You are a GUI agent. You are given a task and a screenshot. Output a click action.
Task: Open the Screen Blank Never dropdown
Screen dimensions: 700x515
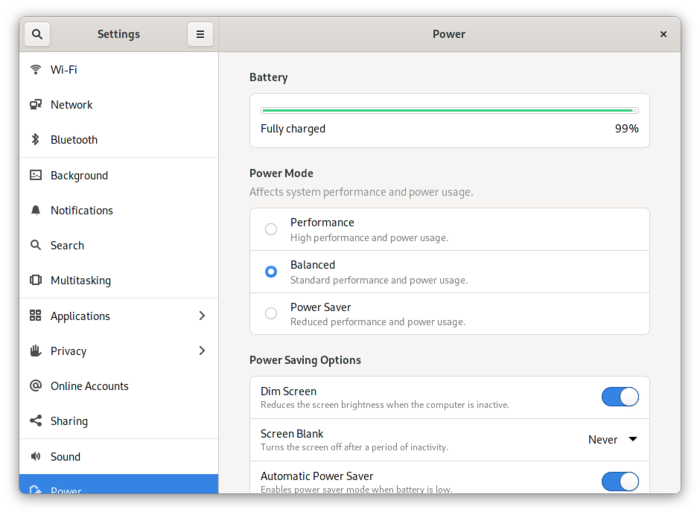pyautogui.click(x=612, y=440)
